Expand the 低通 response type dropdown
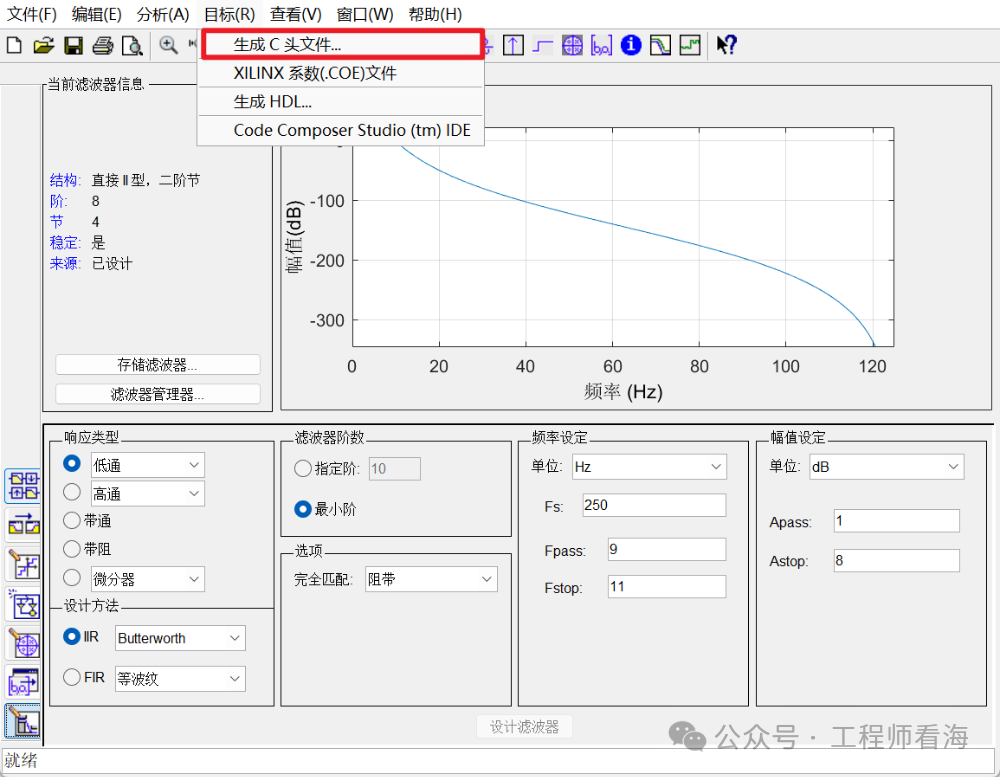 (x=147, y=465)
